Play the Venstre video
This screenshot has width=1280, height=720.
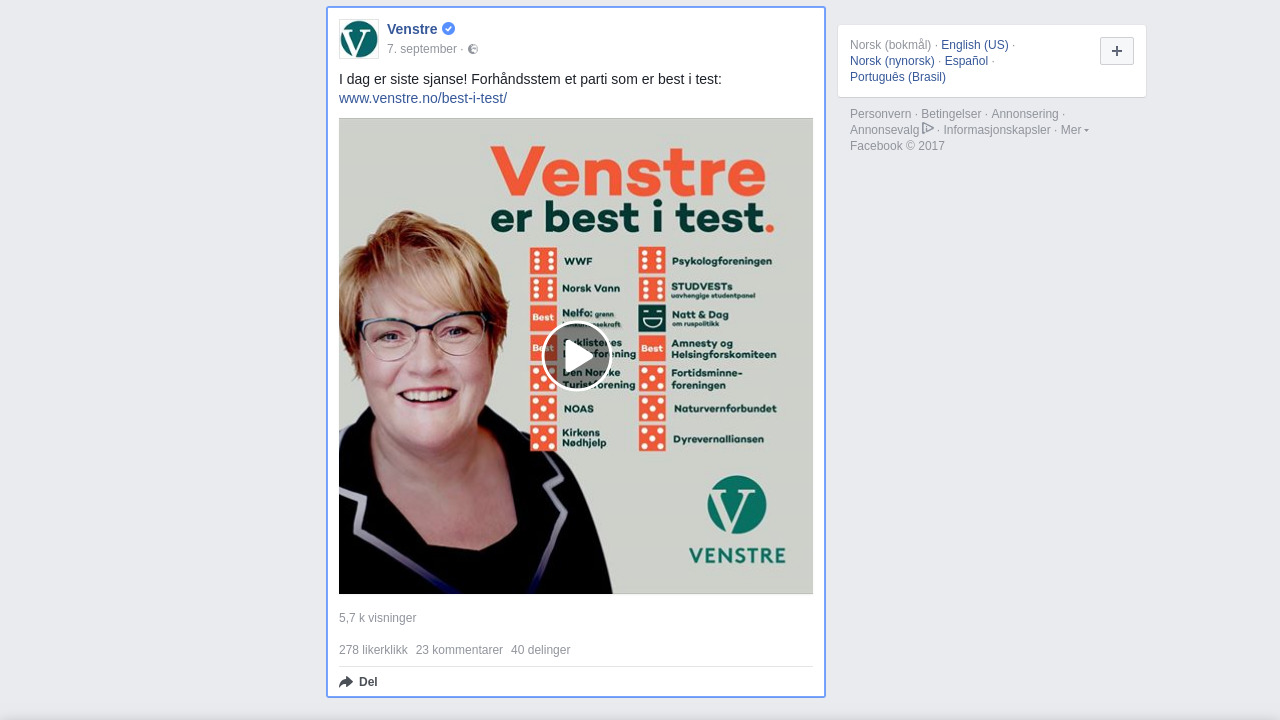[x=576, y=356]
